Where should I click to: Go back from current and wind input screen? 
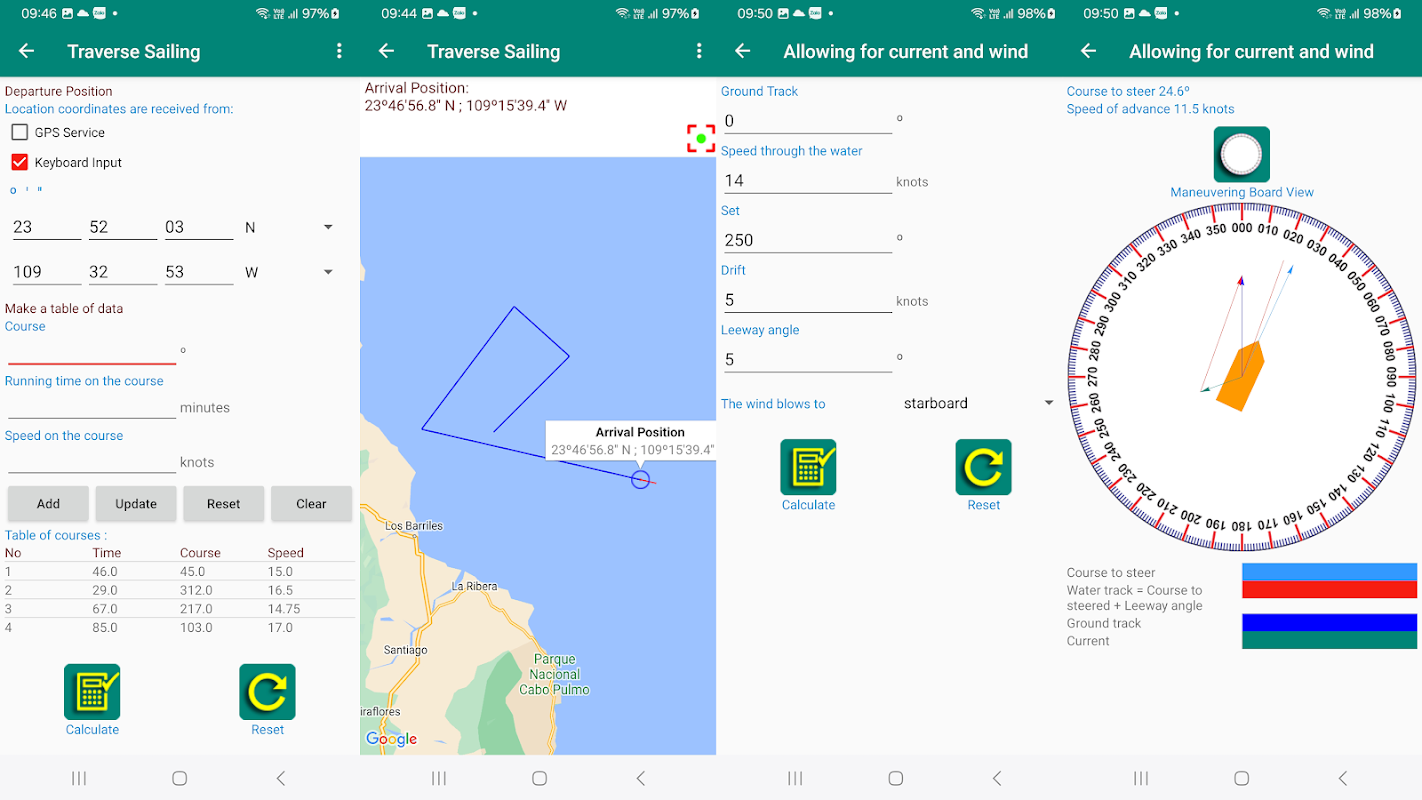click(743, 51)
